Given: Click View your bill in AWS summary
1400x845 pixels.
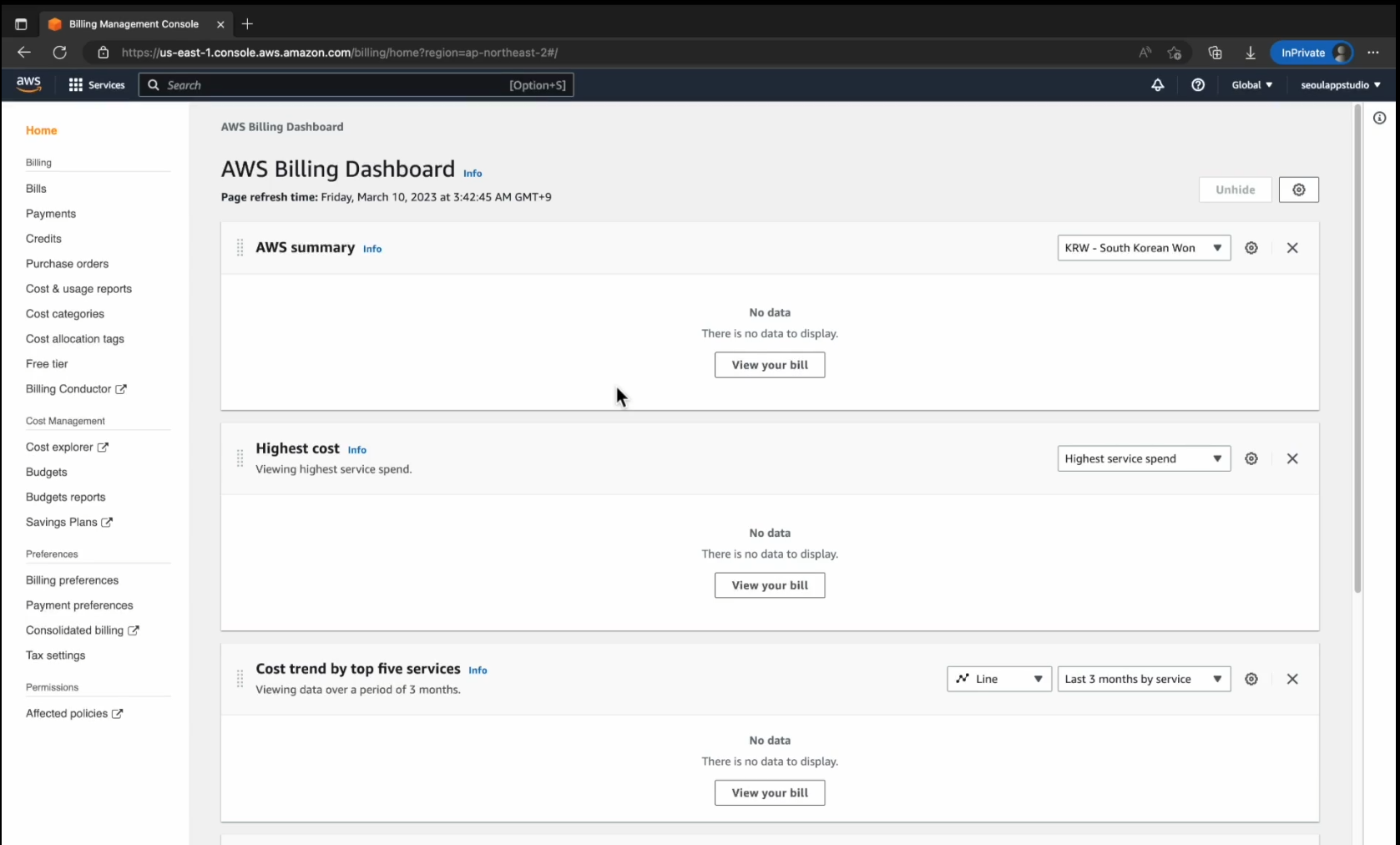Looking at the screenshot, I should [x=770, y=365].
